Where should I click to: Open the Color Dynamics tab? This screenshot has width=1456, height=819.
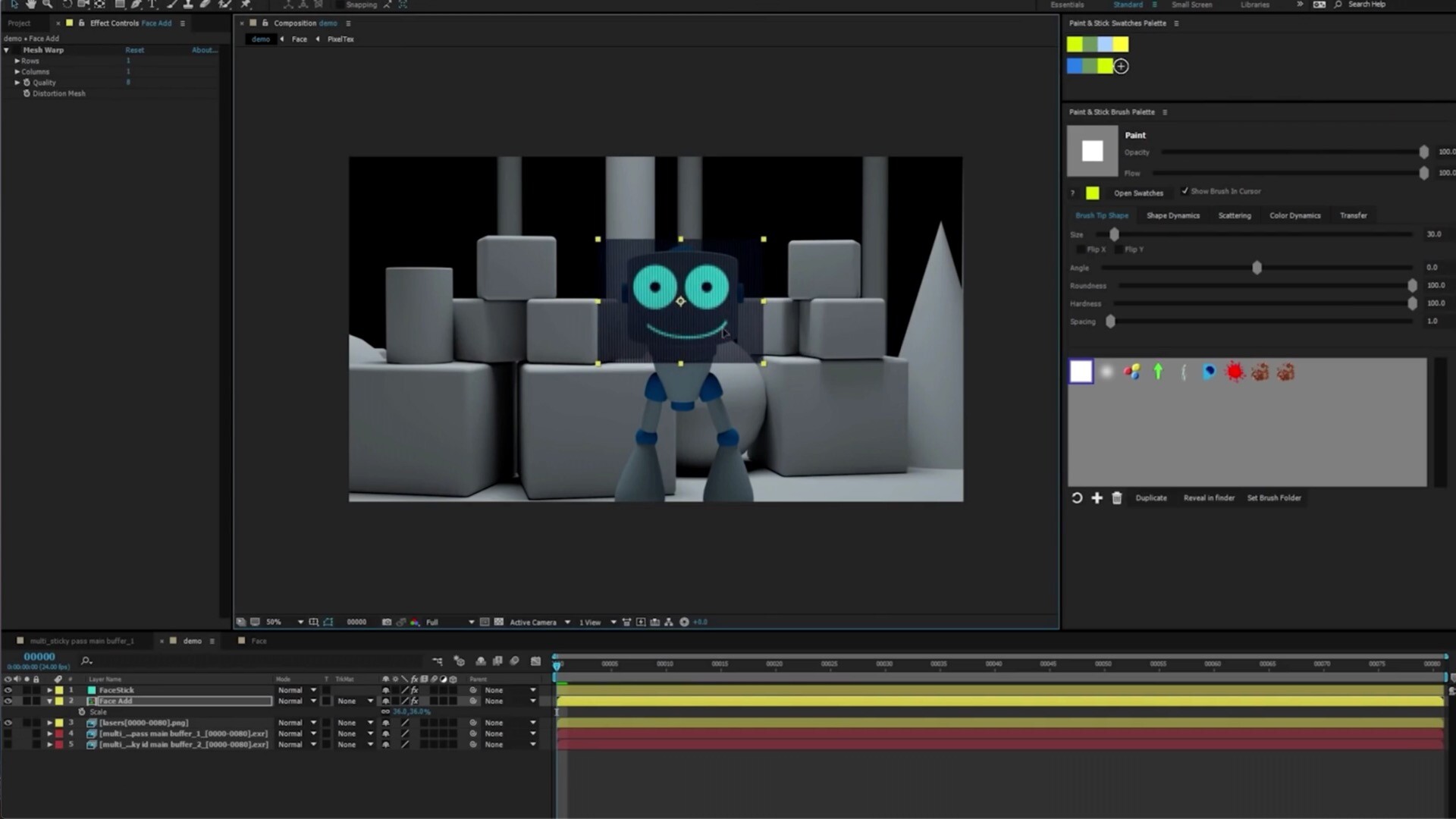click(x=1294, y=215)
